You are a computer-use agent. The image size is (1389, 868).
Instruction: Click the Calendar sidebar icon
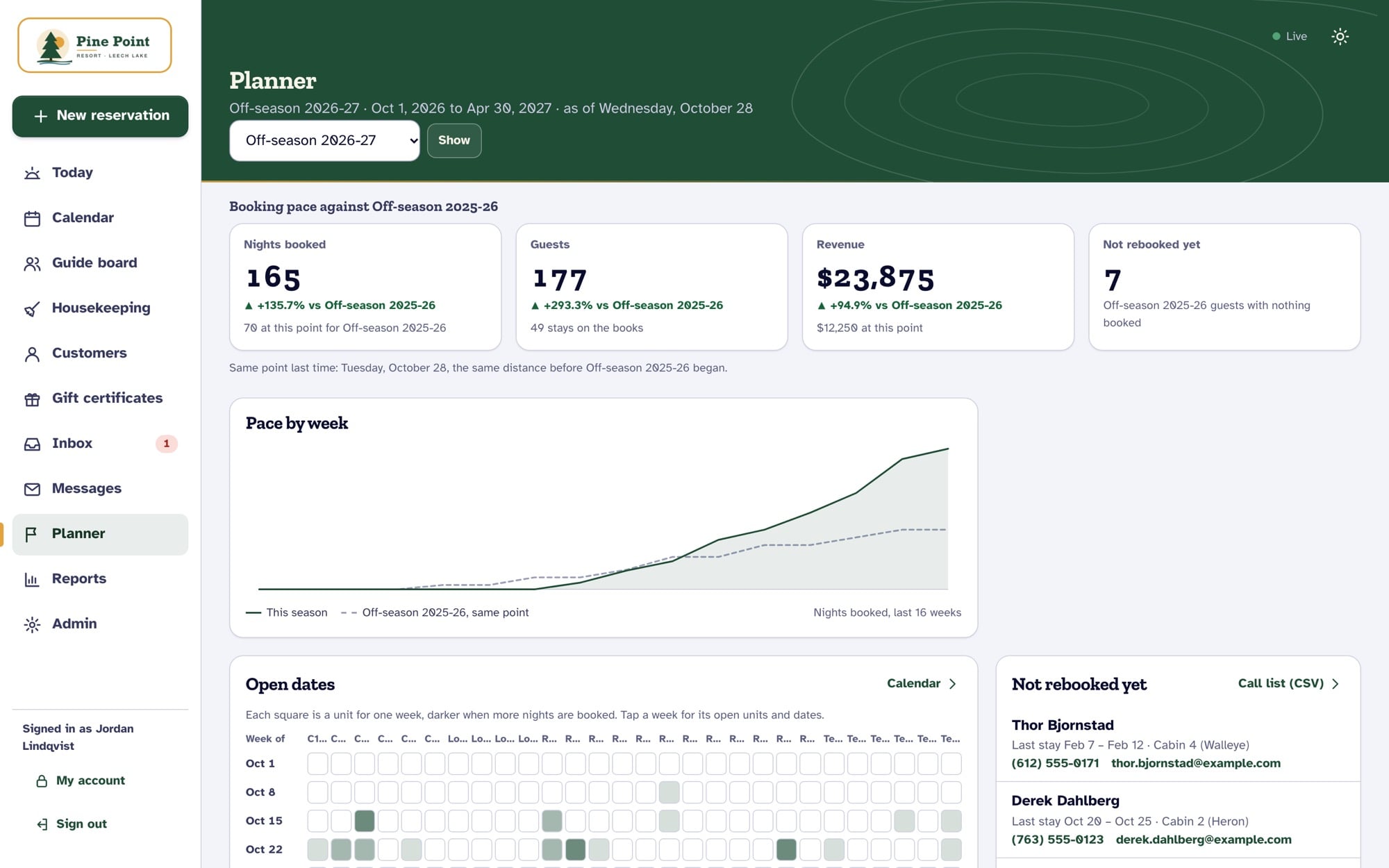[32, 218]
